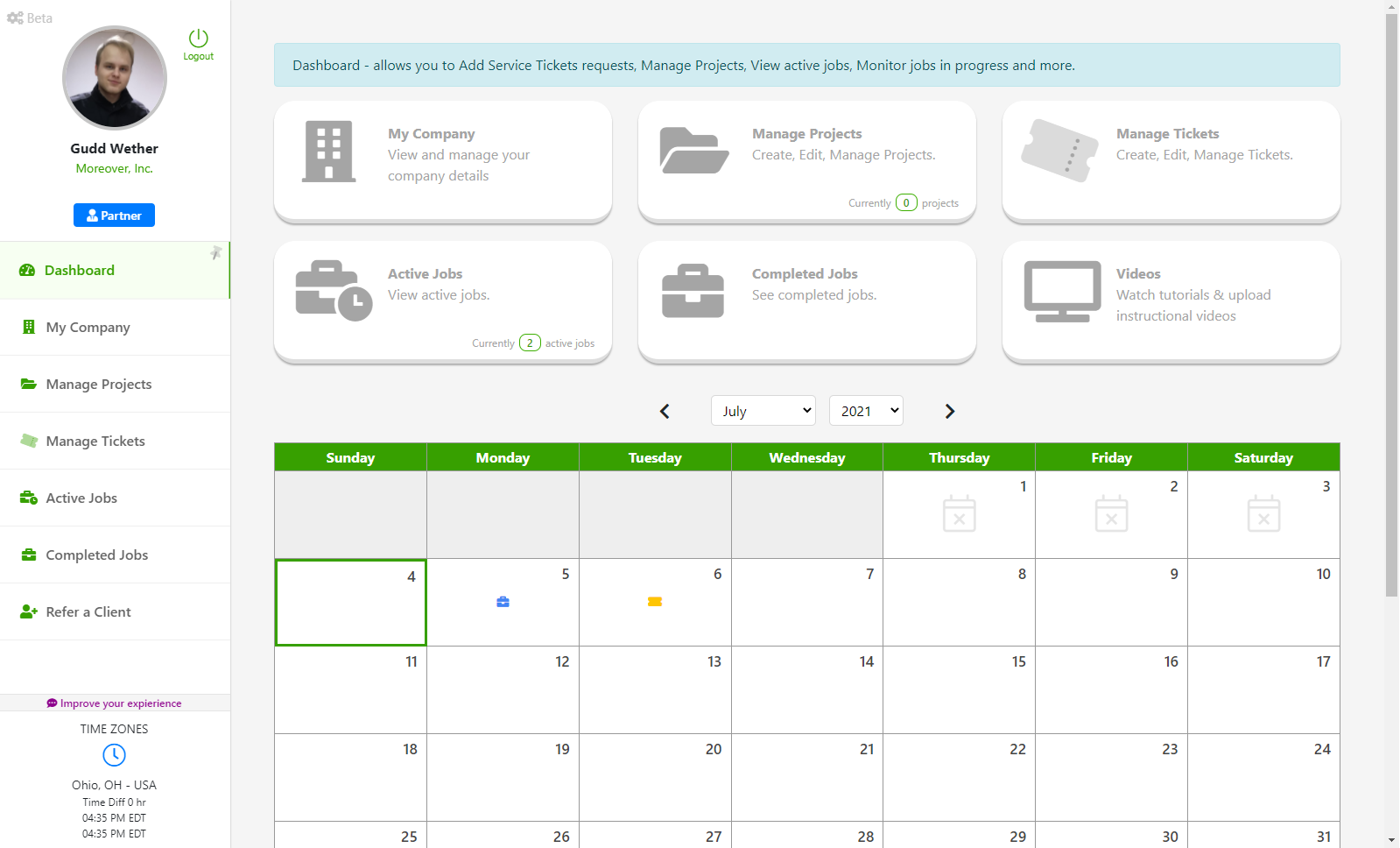This screenshot has width=1400, height=848.
Task: Click the Videos monitor icon
Action: pyautogui.click(x=1062, y=292)
